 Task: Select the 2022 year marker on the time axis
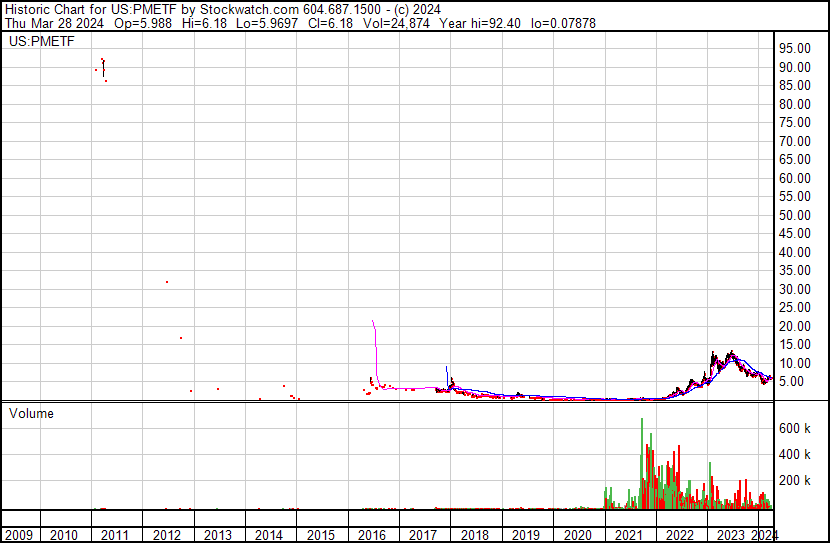click(x=681, y=535)
